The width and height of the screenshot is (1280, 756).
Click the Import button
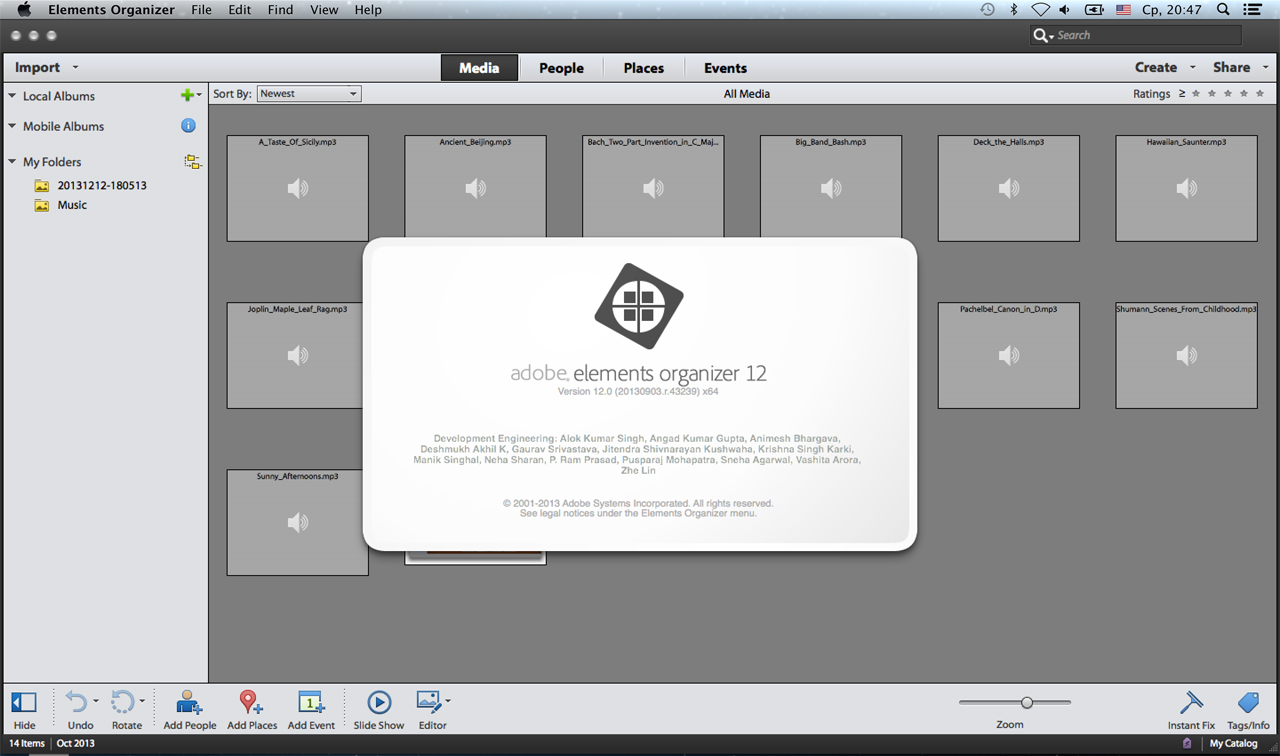38,67
